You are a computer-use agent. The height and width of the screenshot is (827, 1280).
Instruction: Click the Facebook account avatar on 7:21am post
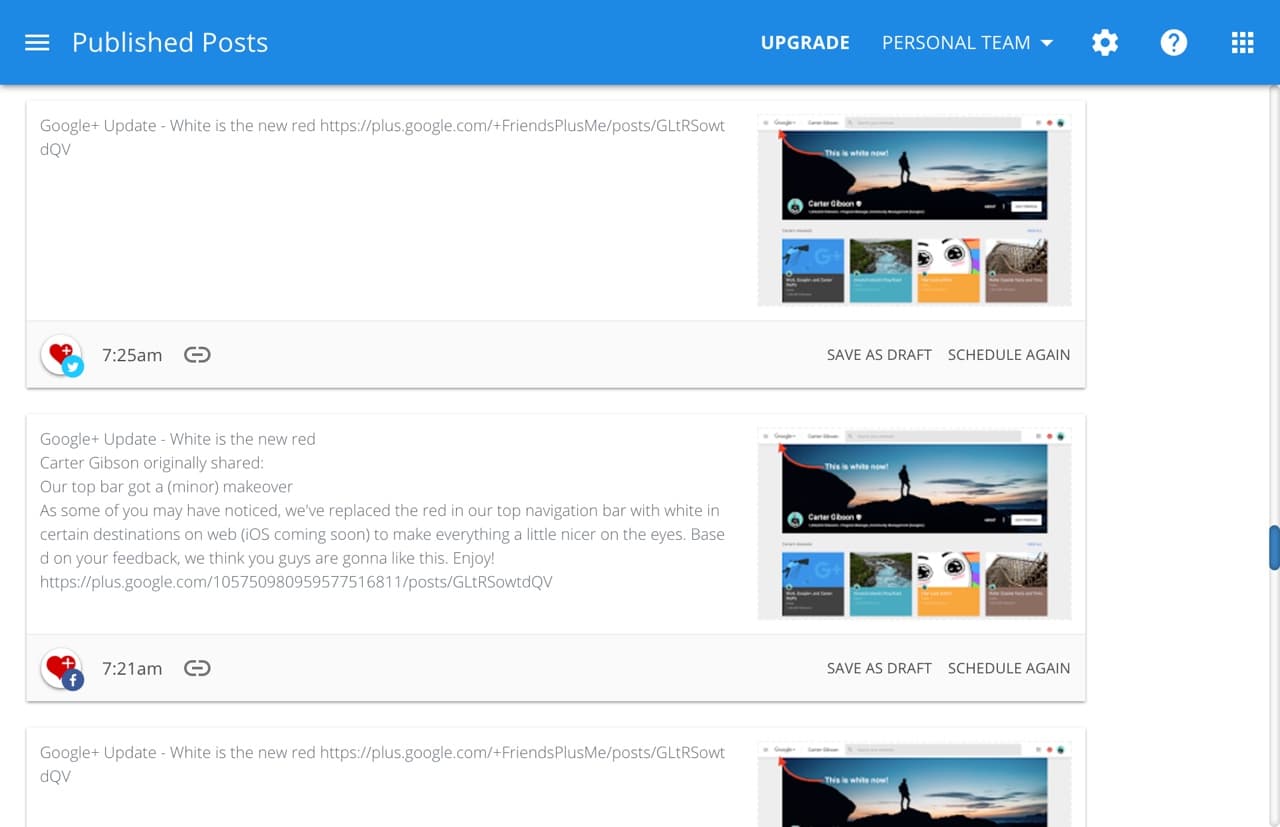[62, 669]
